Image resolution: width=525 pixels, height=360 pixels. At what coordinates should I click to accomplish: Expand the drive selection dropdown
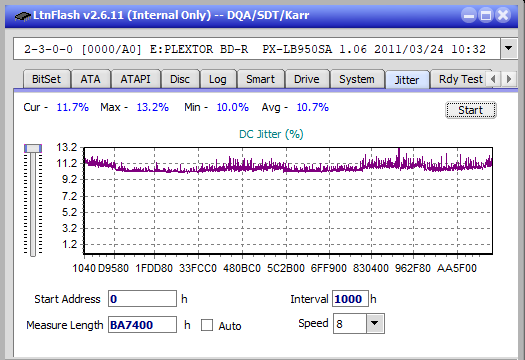point(509,49)
